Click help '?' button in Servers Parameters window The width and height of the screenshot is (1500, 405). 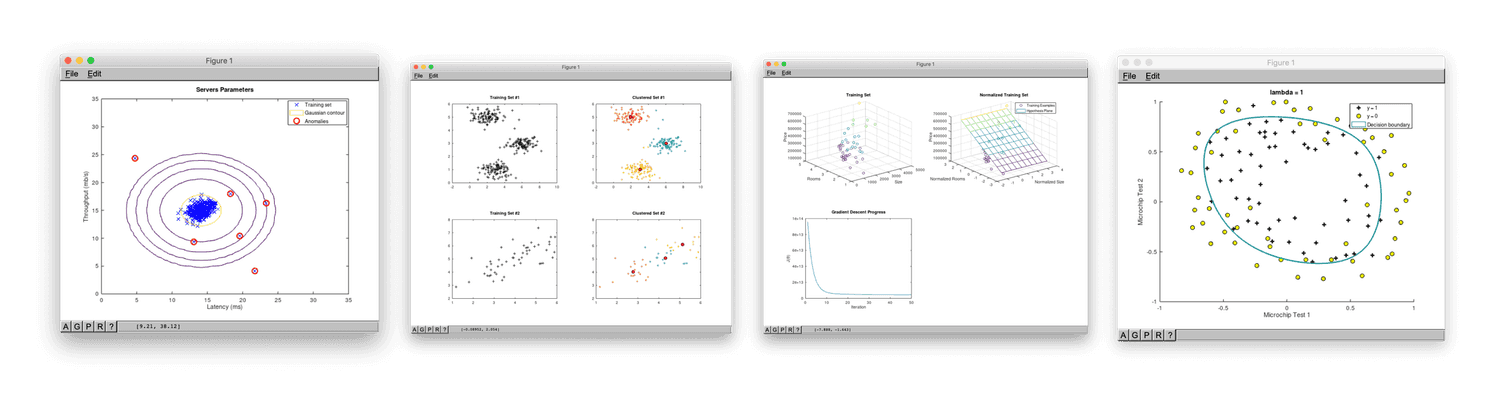(x=111, y=326)
